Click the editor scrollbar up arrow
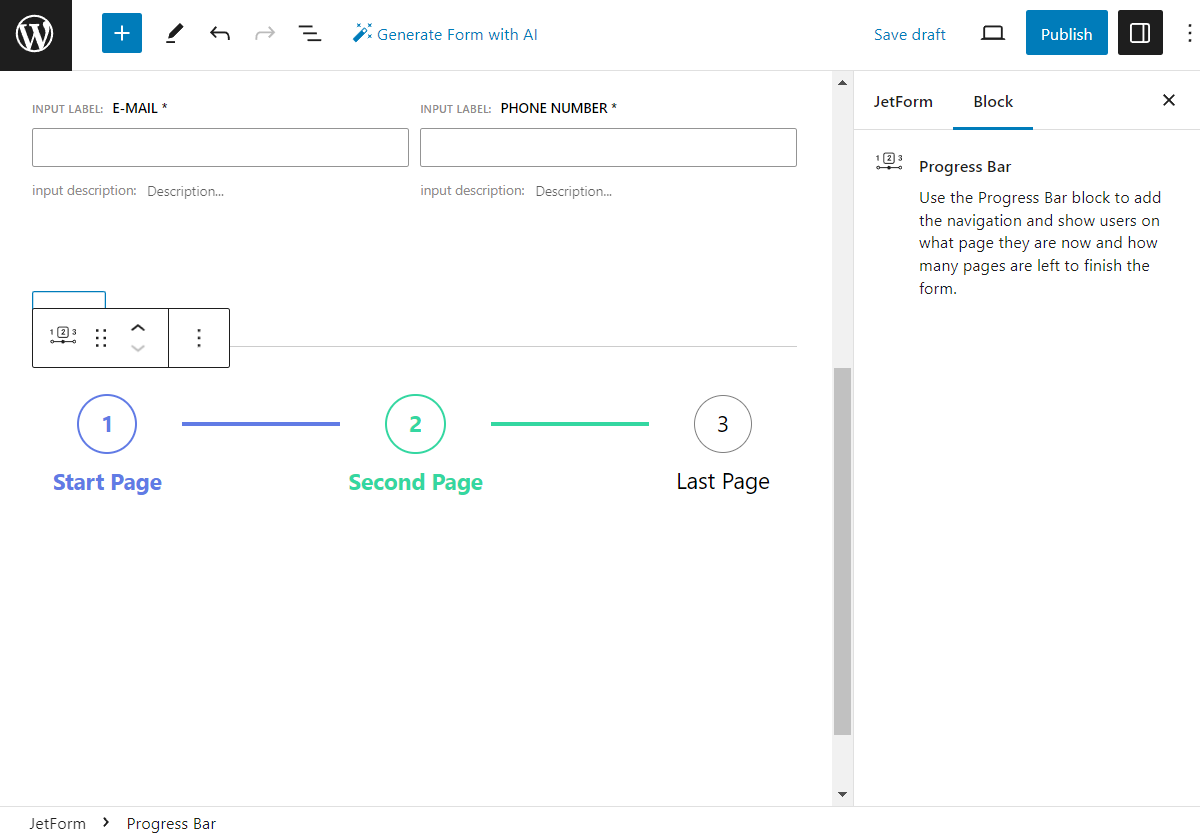 pyautogui.click(x=842, y=82)
